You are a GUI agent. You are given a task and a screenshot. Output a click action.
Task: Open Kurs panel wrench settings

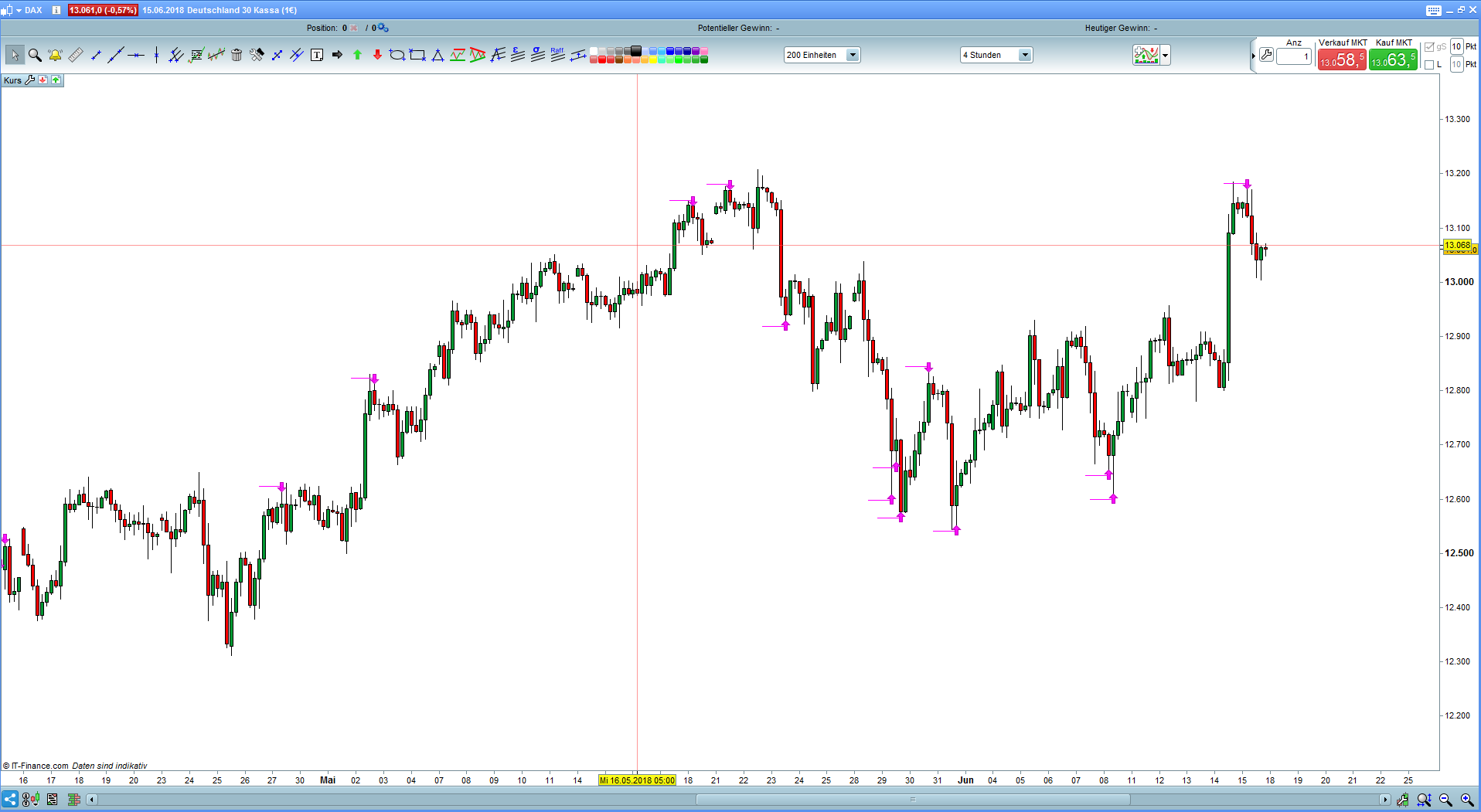(x=30, y=80)
